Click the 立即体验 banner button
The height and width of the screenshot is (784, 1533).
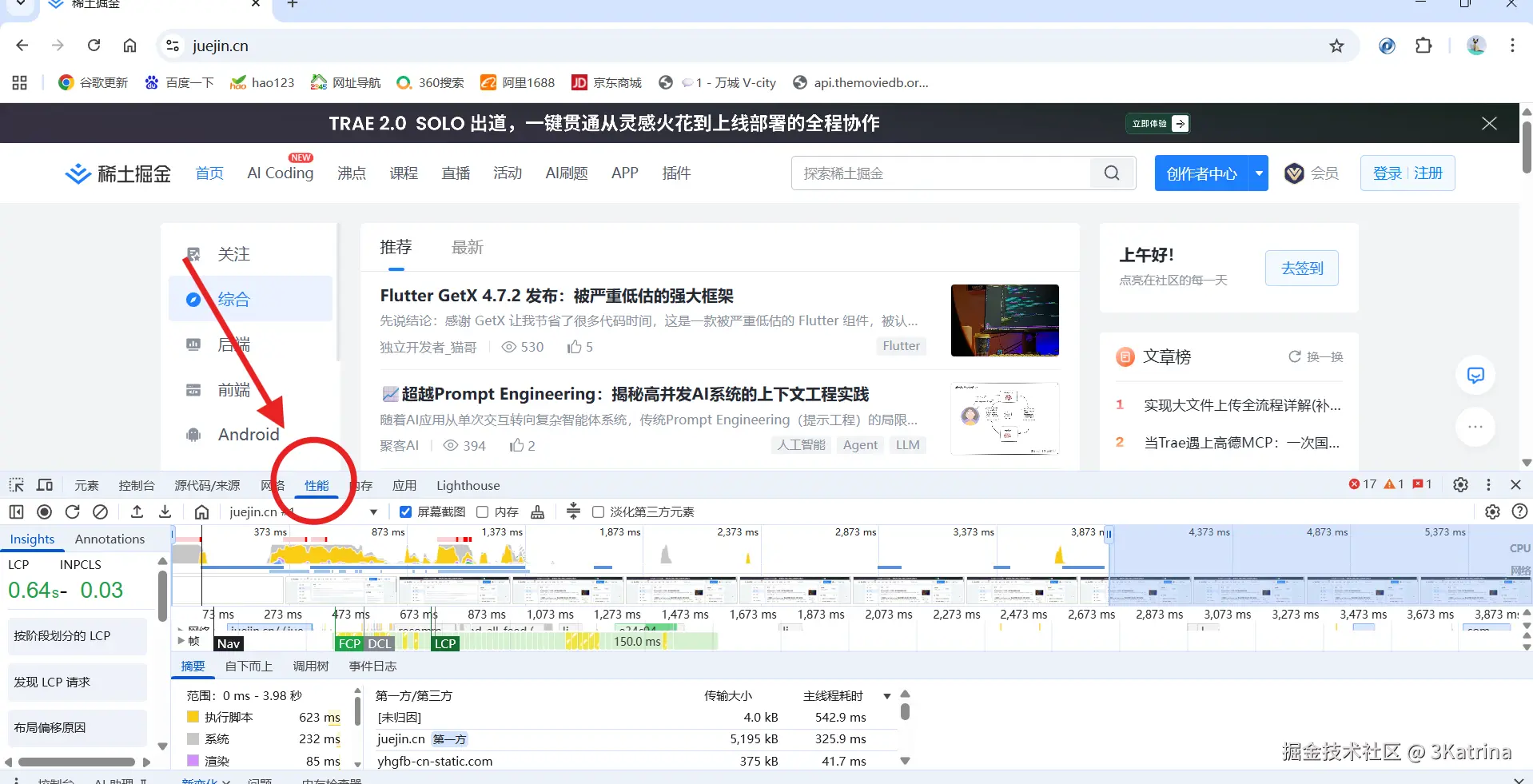click(1158, 123)
